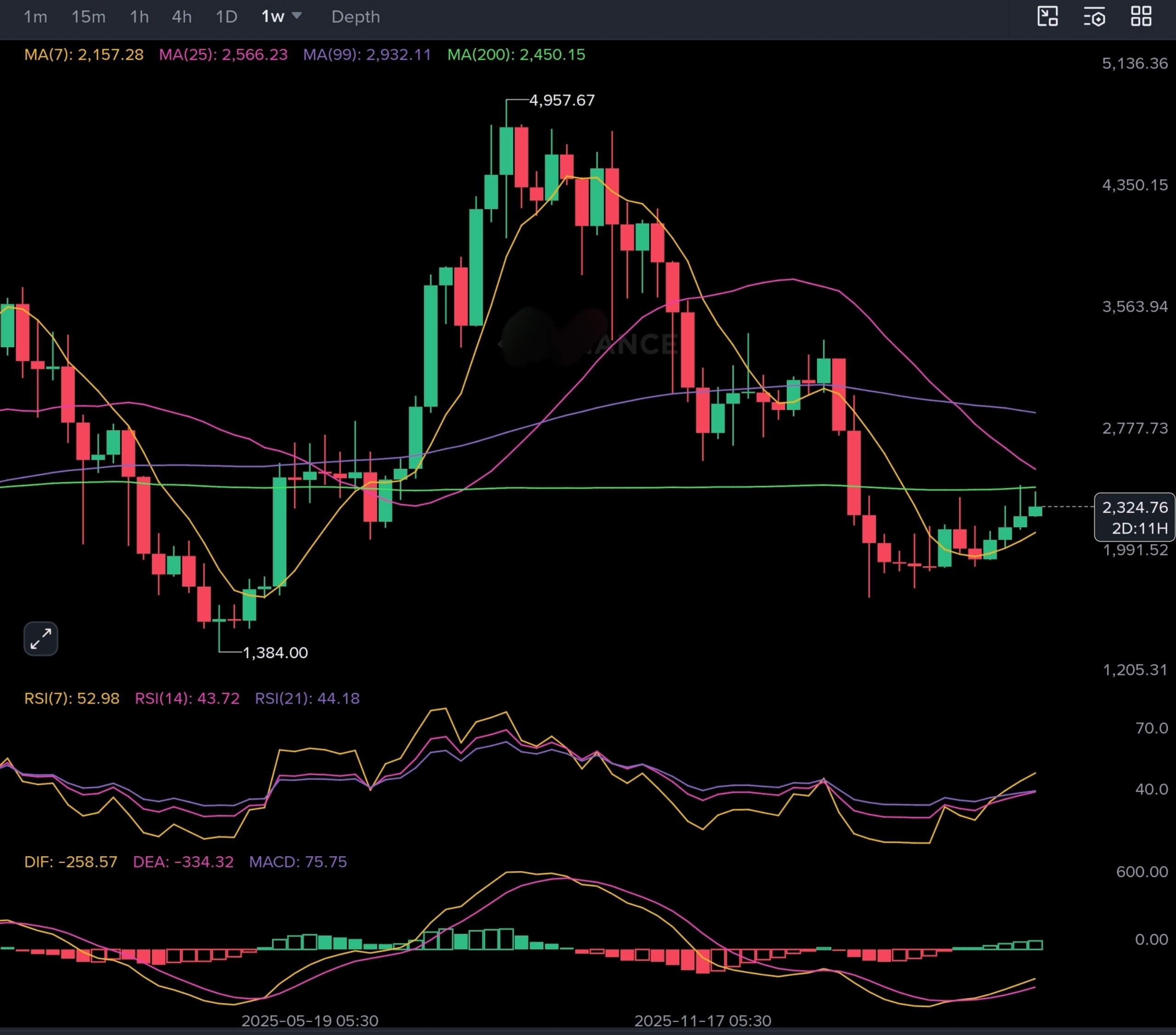
Task: Click the picture-in-picture minimize chart icon
Action: pos(1047,16)
